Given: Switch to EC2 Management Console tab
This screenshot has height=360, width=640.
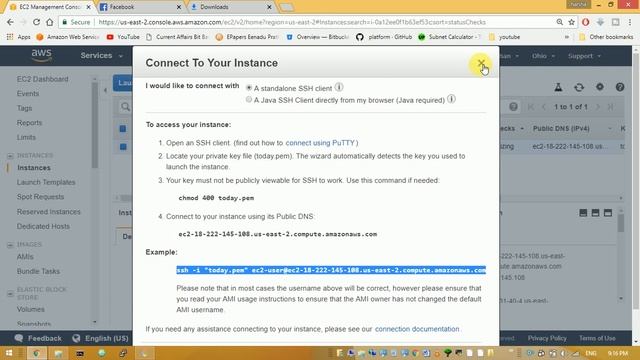Looking at the screenshot, I should [x=49, y=7].
